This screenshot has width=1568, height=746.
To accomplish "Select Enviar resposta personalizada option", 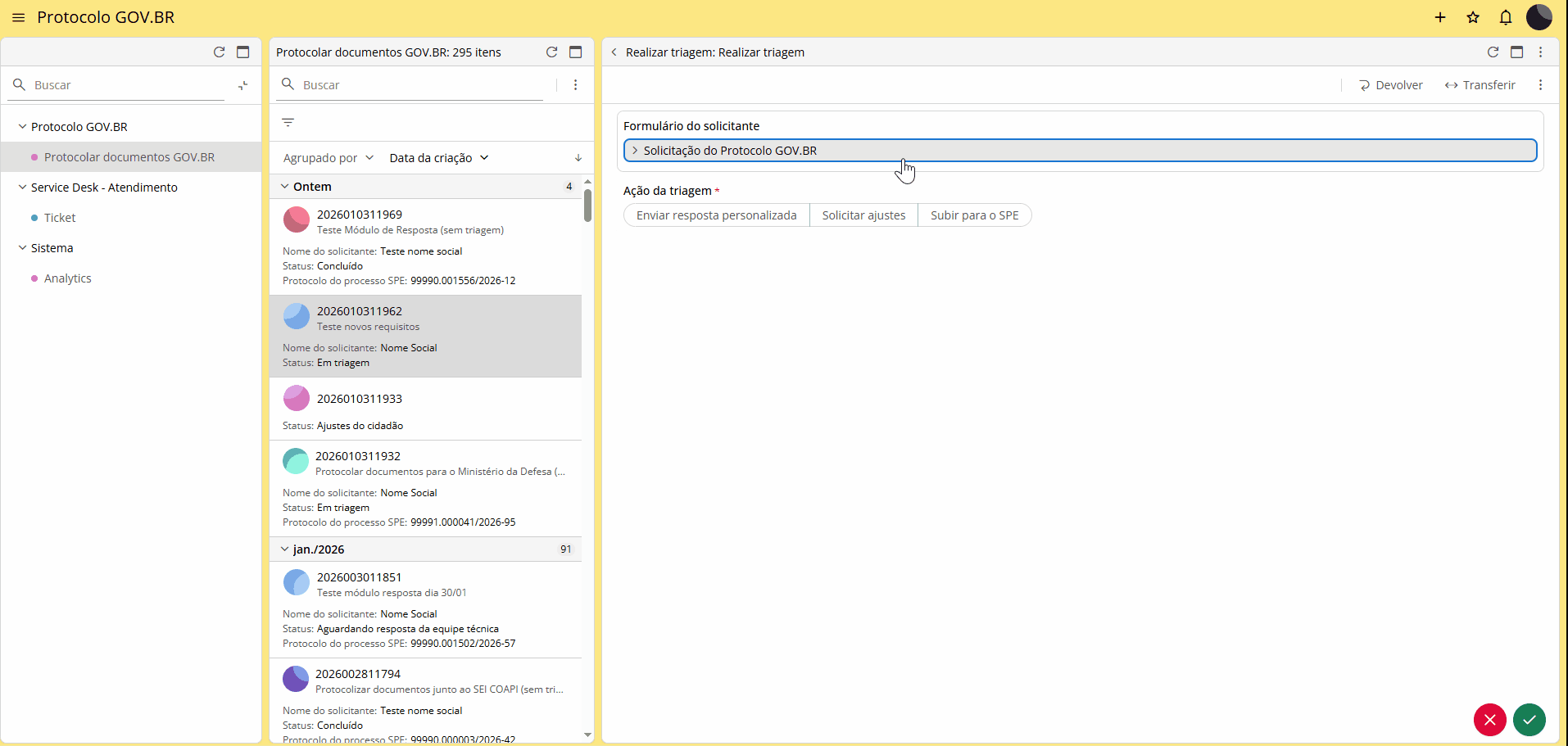I will pyautogui.click(x=716, y=215).
